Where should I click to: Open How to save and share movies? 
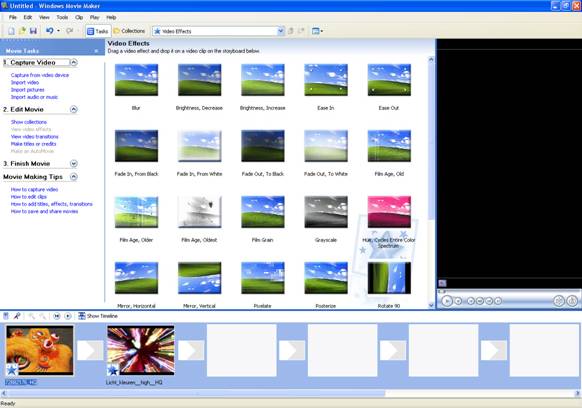click(x=44, y=212)
